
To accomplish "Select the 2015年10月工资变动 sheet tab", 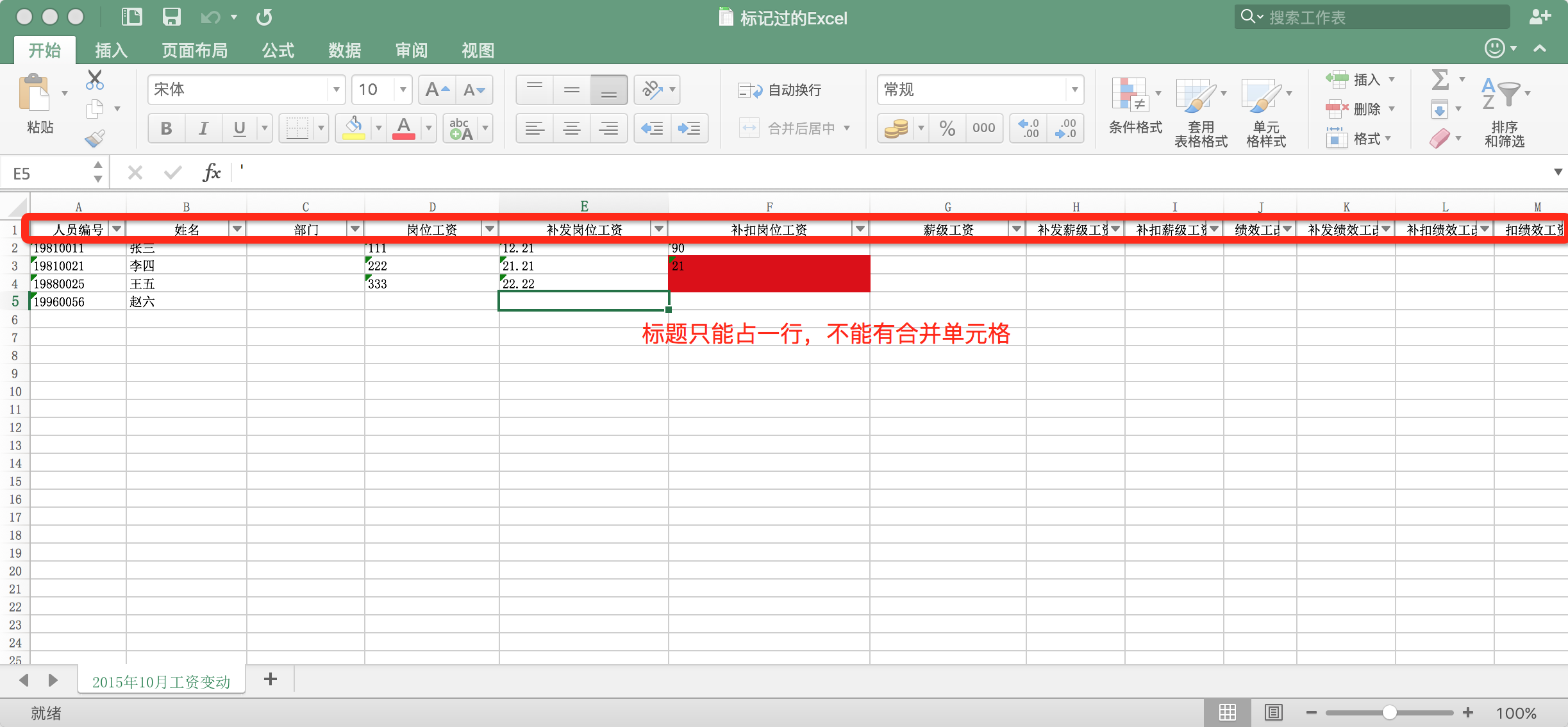I will click(x=161, y=681).
